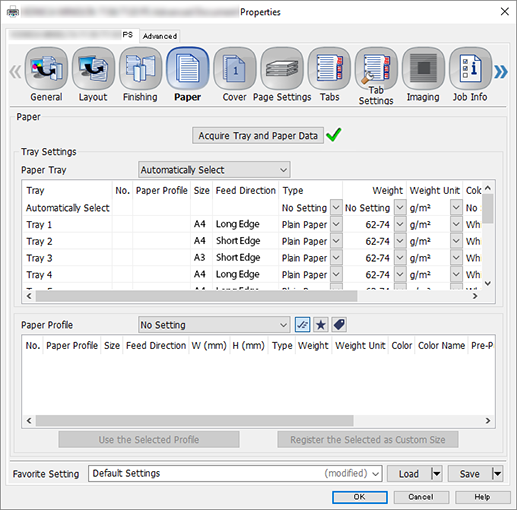Open Tray 3 Weight dropdown arrow
The height and width of the screenshot is (510, 517).
pyautogui.click(x=400, y=258)
